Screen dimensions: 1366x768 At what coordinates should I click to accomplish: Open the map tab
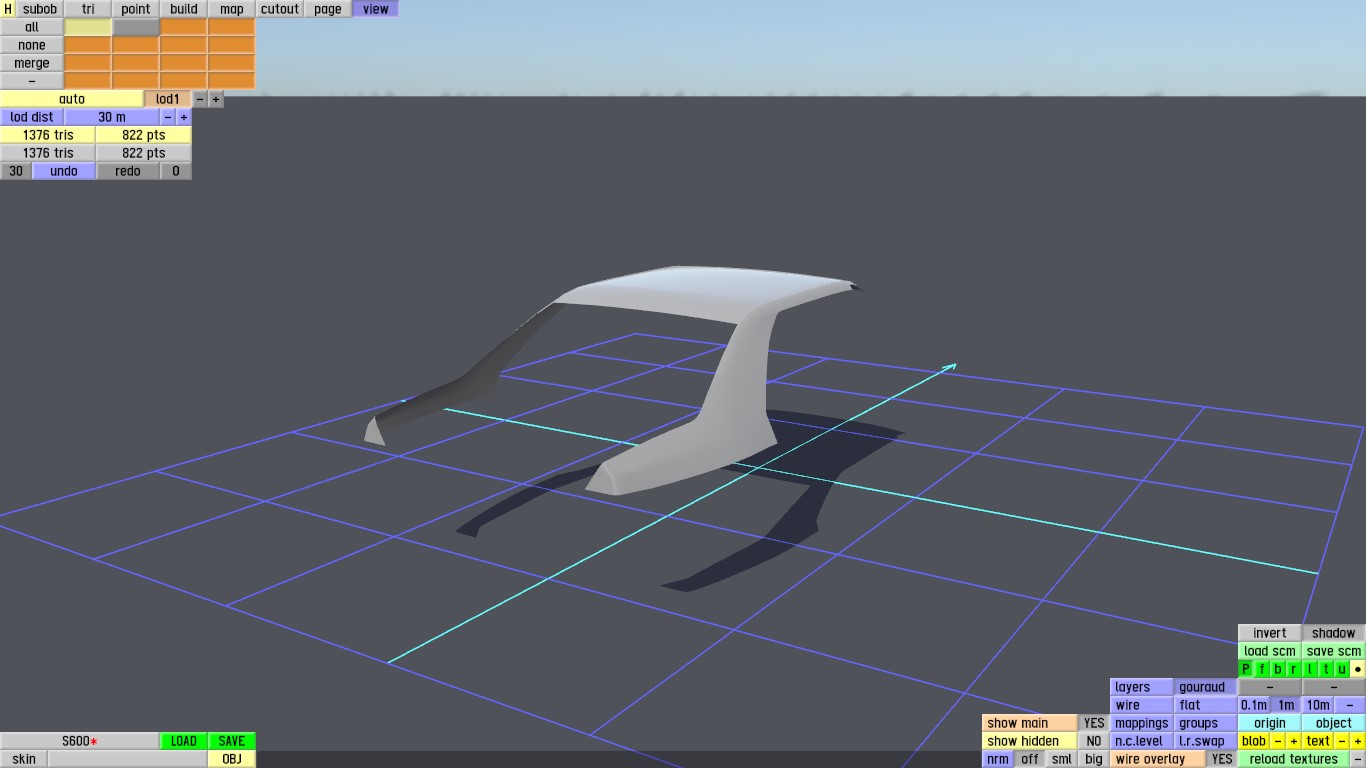pos(232,9)
